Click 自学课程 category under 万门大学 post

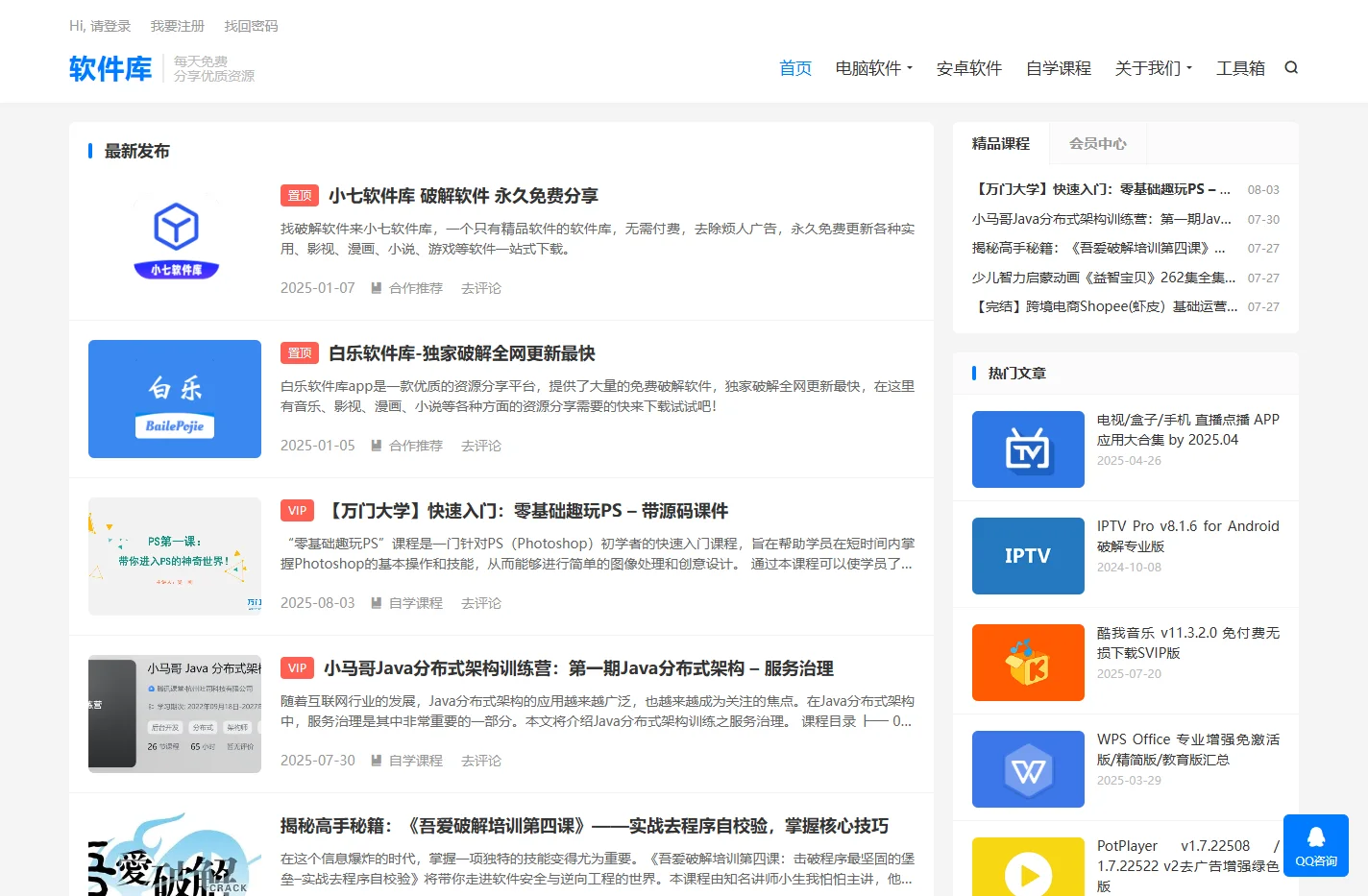[x=416, y=603]
